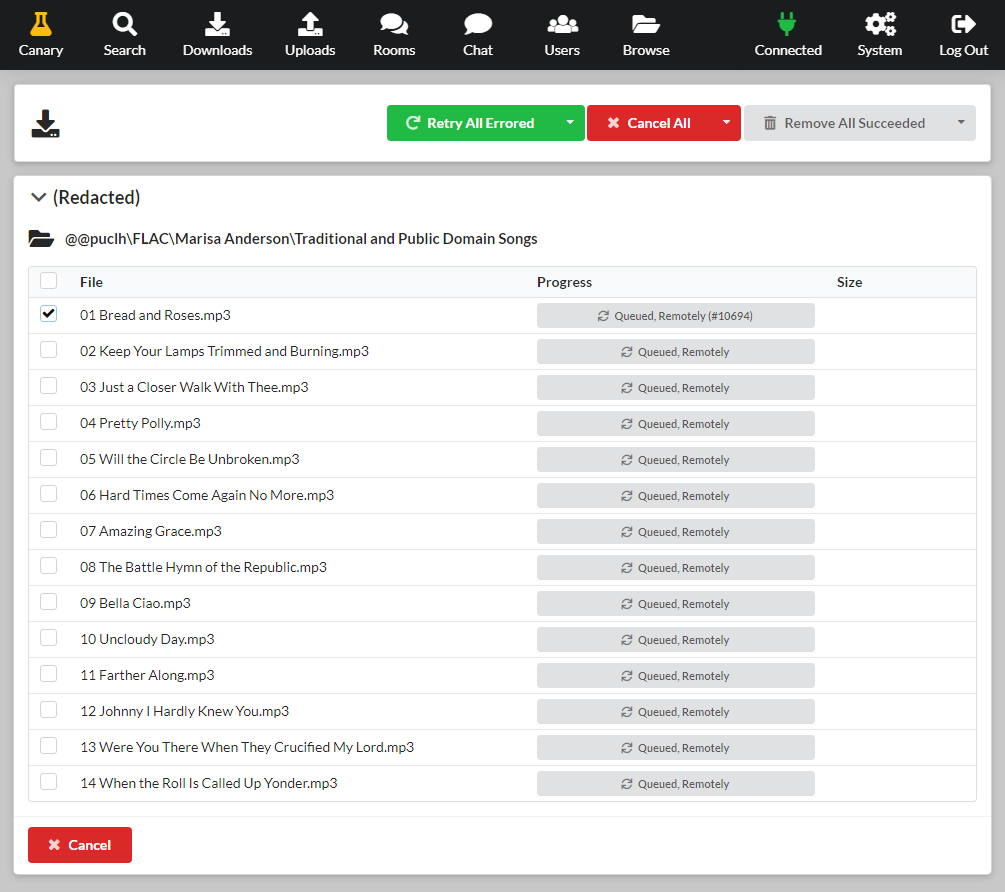The width and height of the screenshot is (1005, 892).
Task: Open the Search page
Action: pos(124,34)
